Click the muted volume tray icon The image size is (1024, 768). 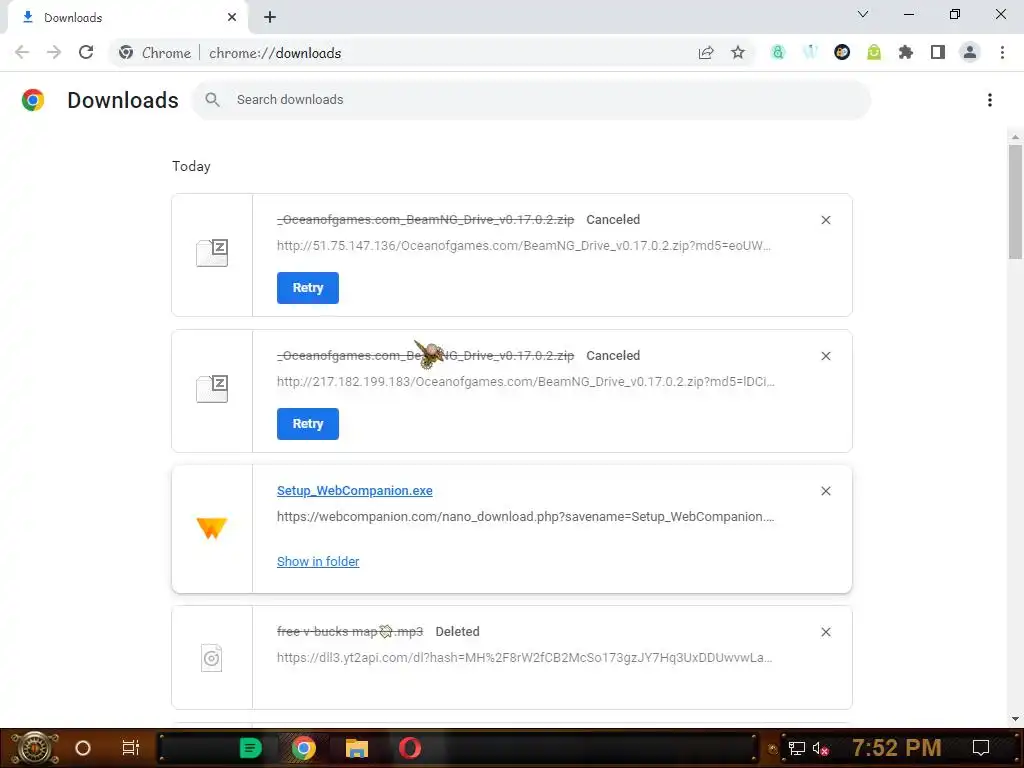[x=820, y=748]
